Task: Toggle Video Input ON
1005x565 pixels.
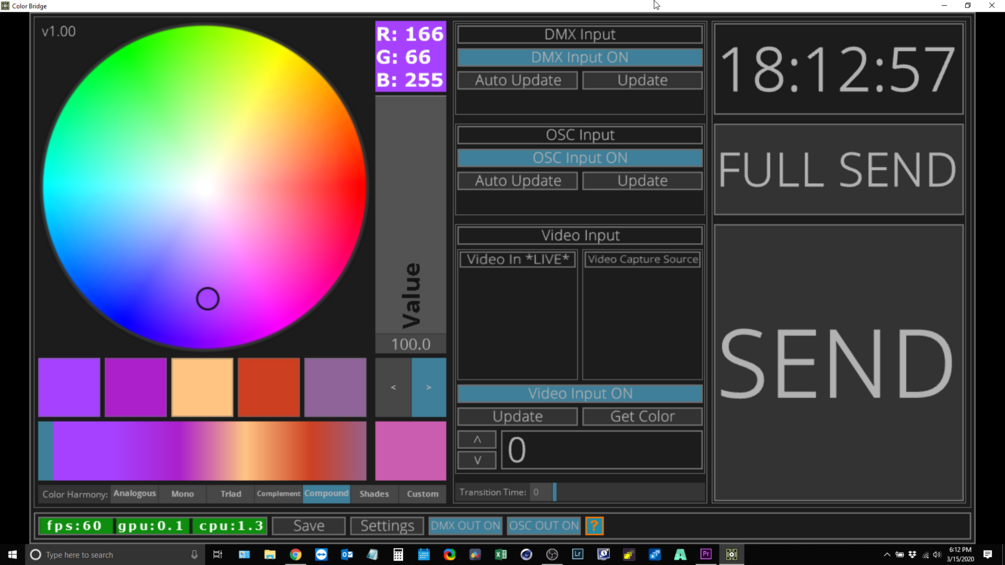Action: [580, 393]
